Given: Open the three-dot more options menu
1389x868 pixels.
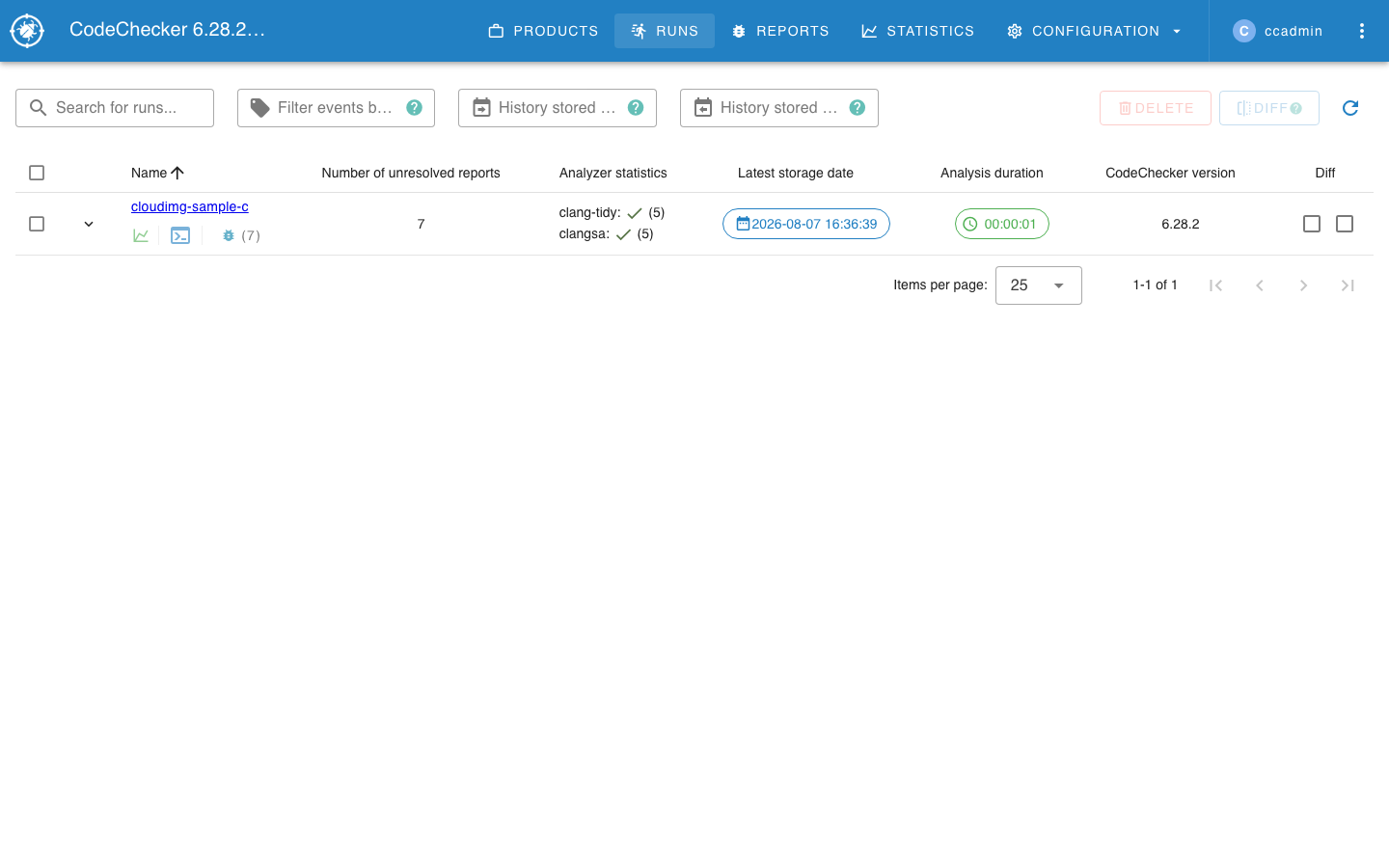Looking at the screenshot, I should pos(1361,31).
